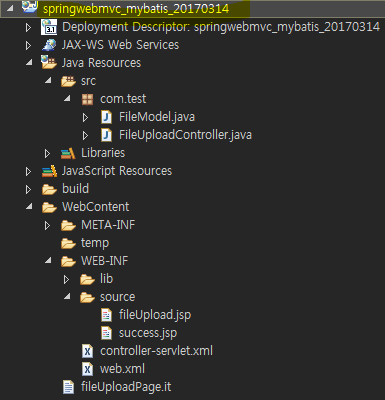Select the success.jsp file name
385x400 pixels.
[x=148, y=333]
